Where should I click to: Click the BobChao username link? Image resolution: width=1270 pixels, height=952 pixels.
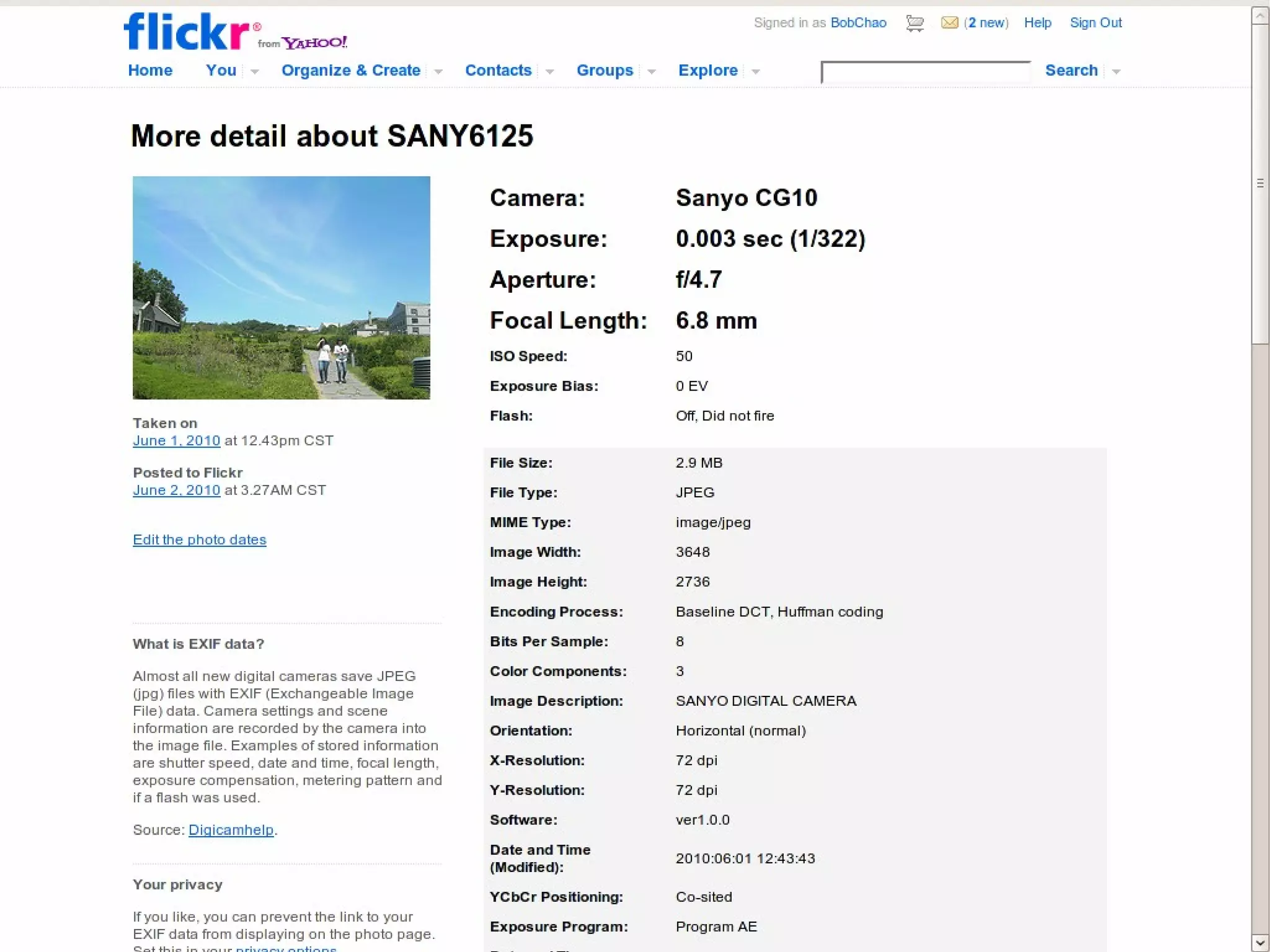858,23
